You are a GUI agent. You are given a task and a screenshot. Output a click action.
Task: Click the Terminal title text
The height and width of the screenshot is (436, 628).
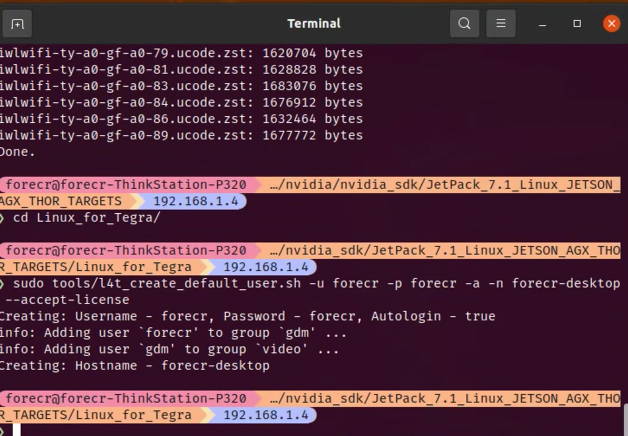(314, 23)
